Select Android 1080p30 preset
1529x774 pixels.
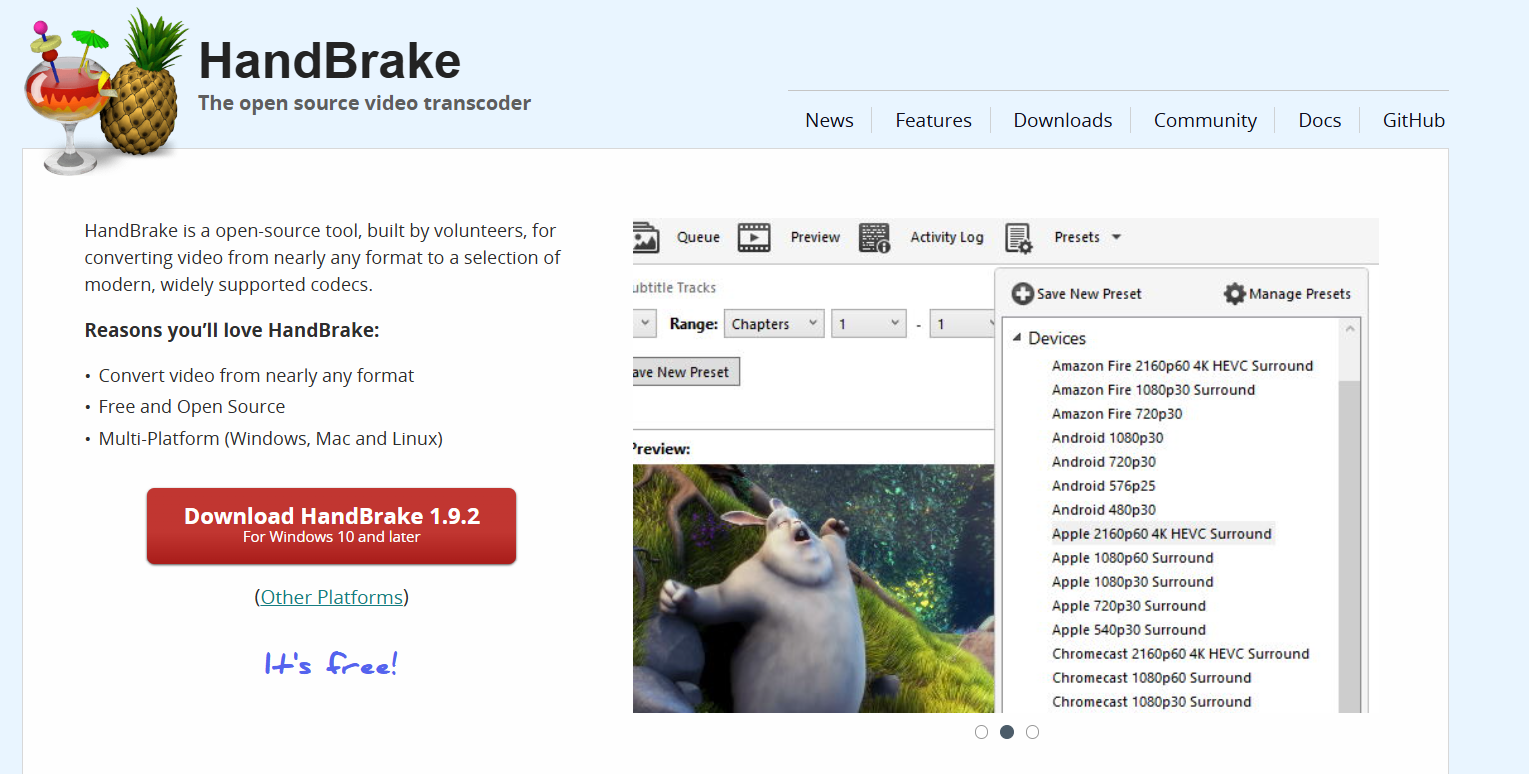tap(1107, 438)
